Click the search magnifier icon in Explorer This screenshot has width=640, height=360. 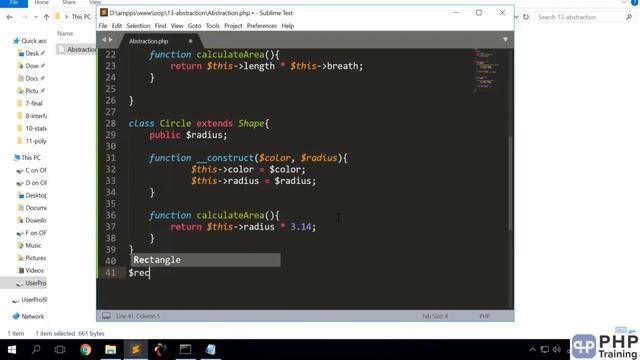[629, 17]
